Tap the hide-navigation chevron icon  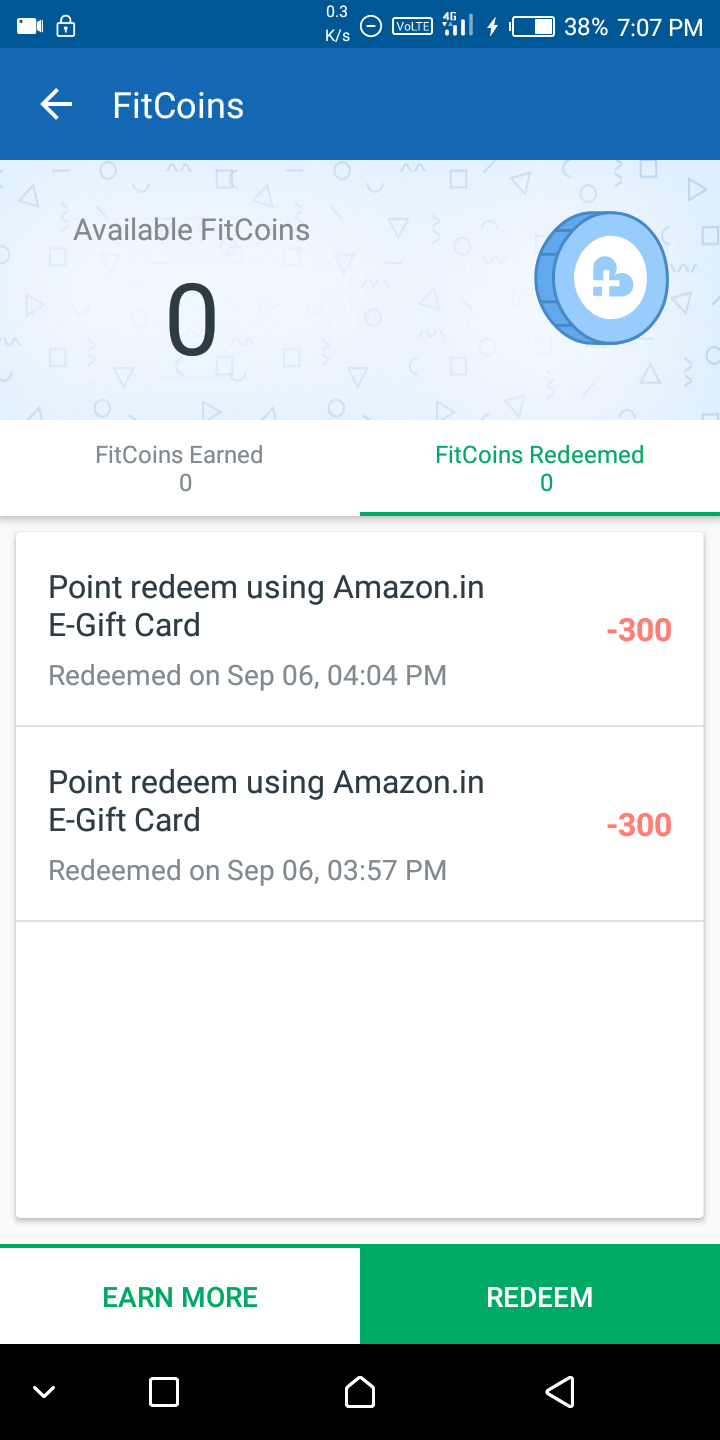click(x=44, y=1392)
